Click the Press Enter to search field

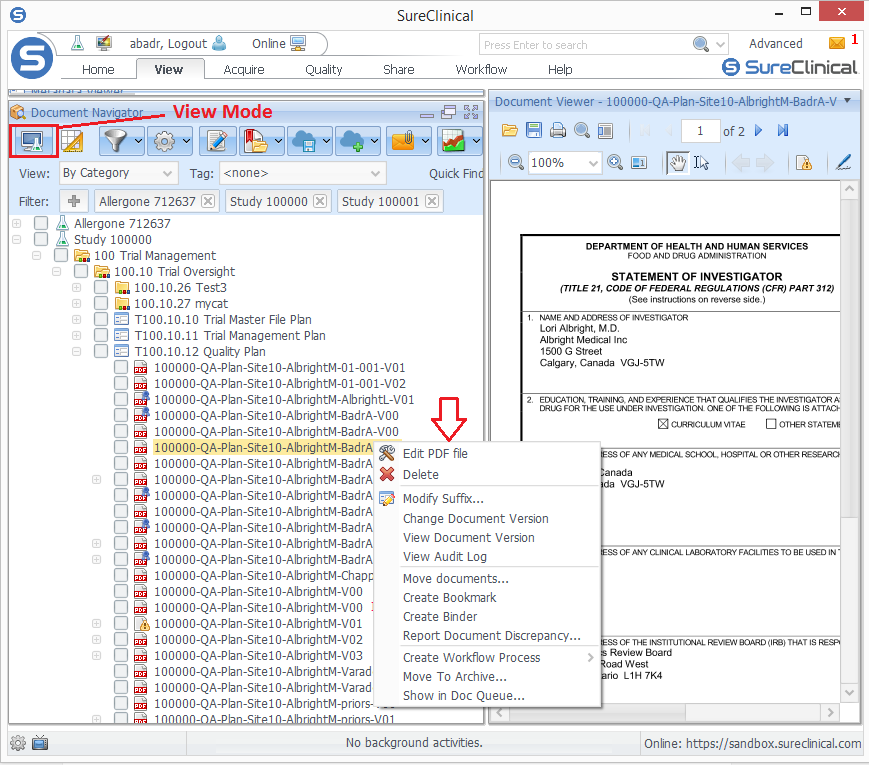coord(585,44)
